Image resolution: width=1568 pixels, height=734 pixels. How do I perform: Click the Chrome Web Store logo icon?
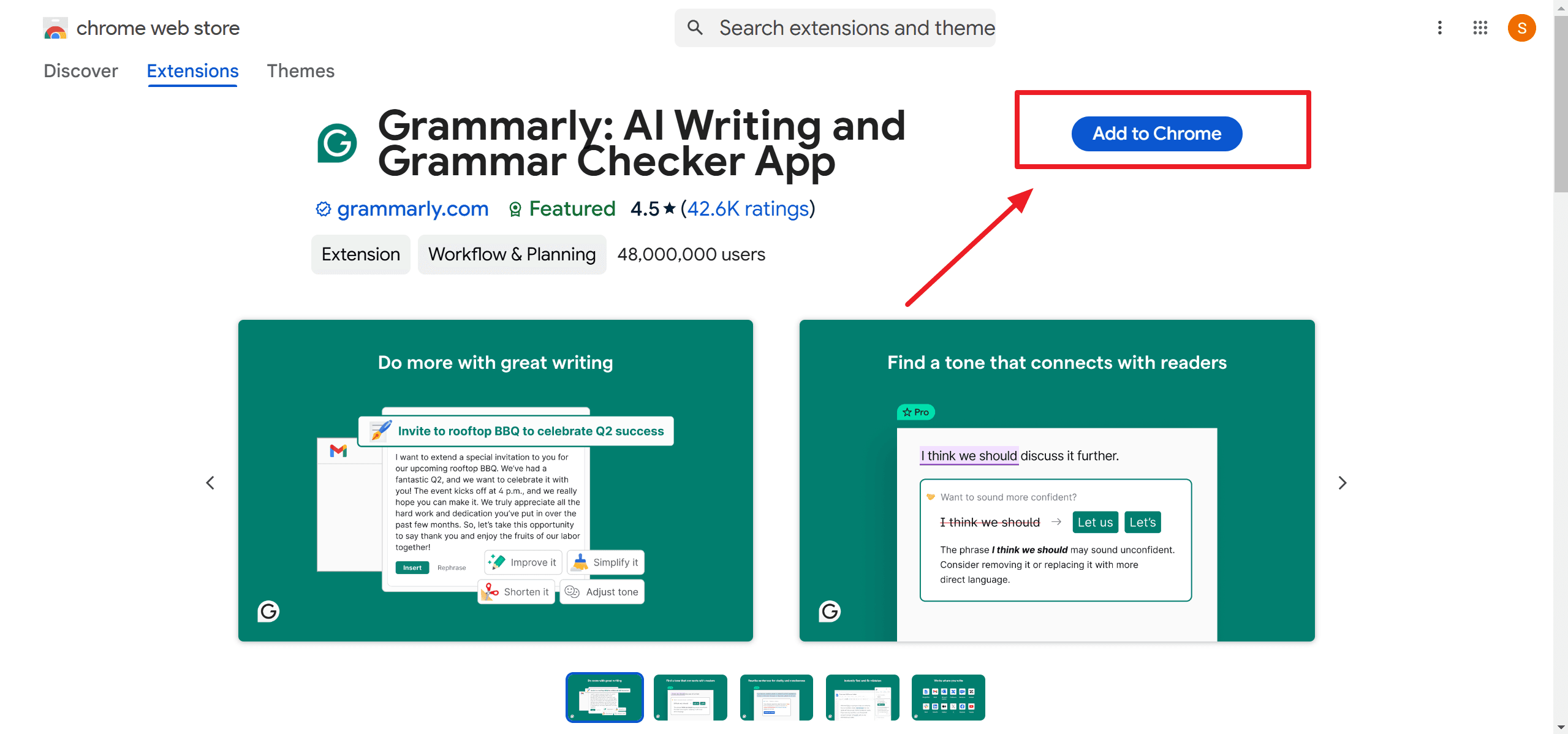coord(55,28)
